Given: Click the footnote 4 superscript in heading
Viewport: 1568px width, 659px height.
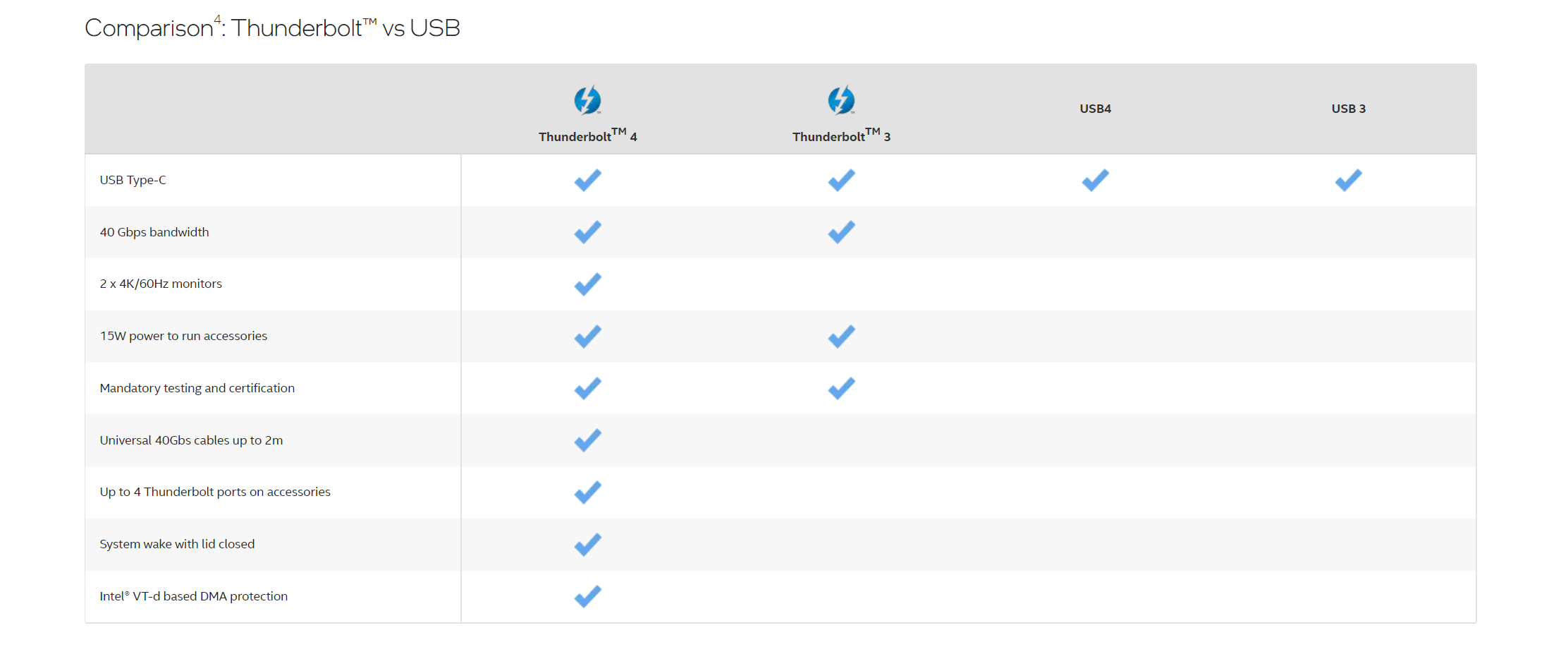Looking at the screenshot, I should [x=217, y=19].
